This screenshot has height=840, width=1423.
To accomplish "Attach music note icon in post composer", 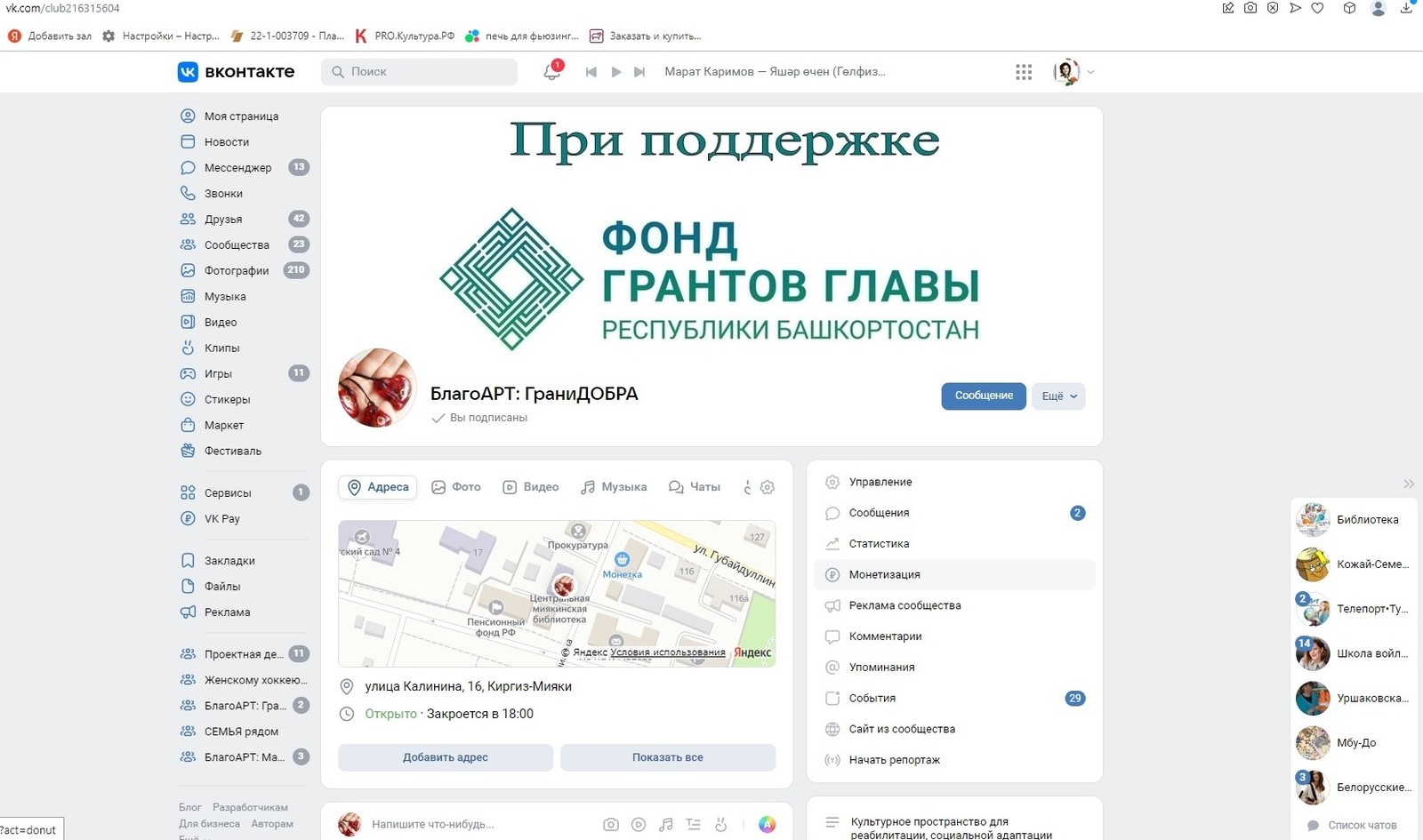I will point(665,824).
